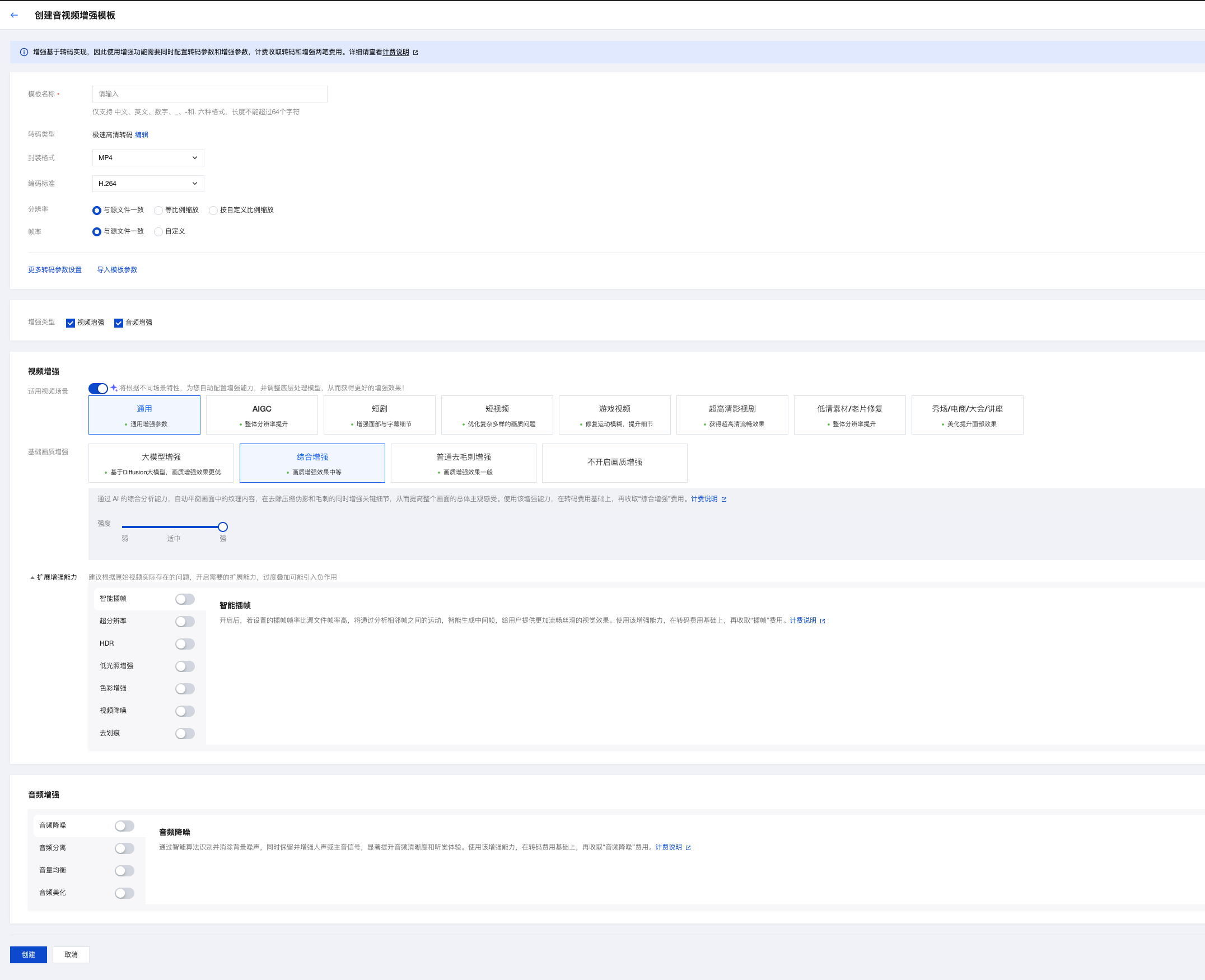Open the 编码标准 H.264 dropdown
The image size is (1205, 980).
click(x=148, y=184)
